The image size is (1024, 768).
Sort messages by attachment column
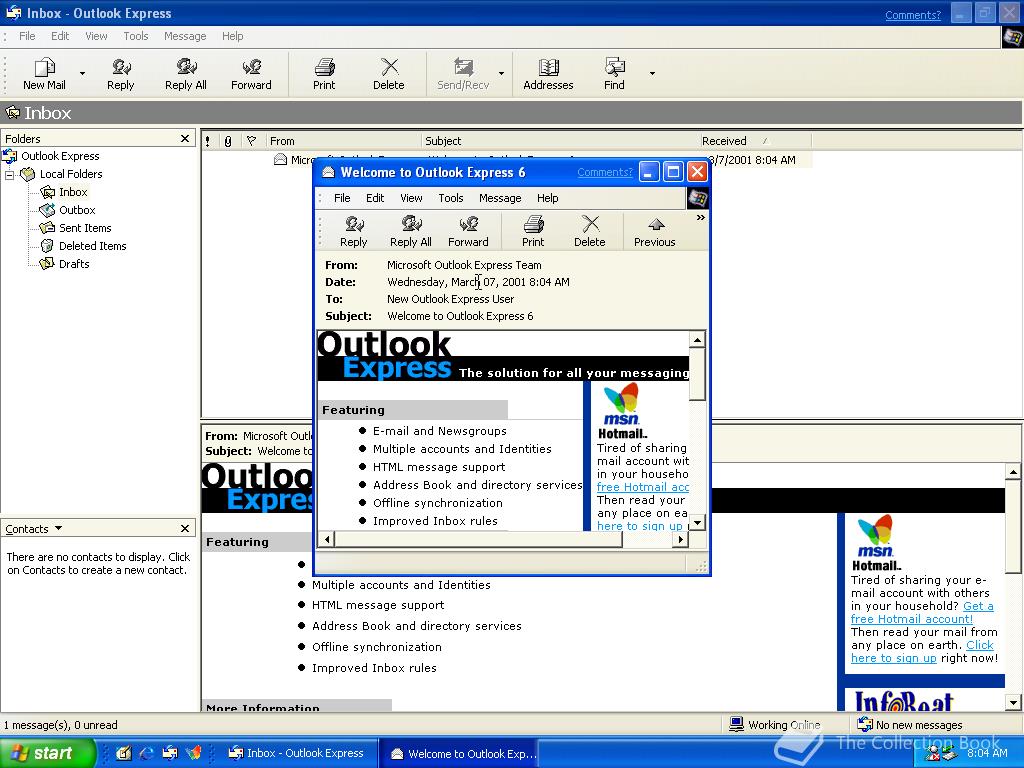point(228,140)
